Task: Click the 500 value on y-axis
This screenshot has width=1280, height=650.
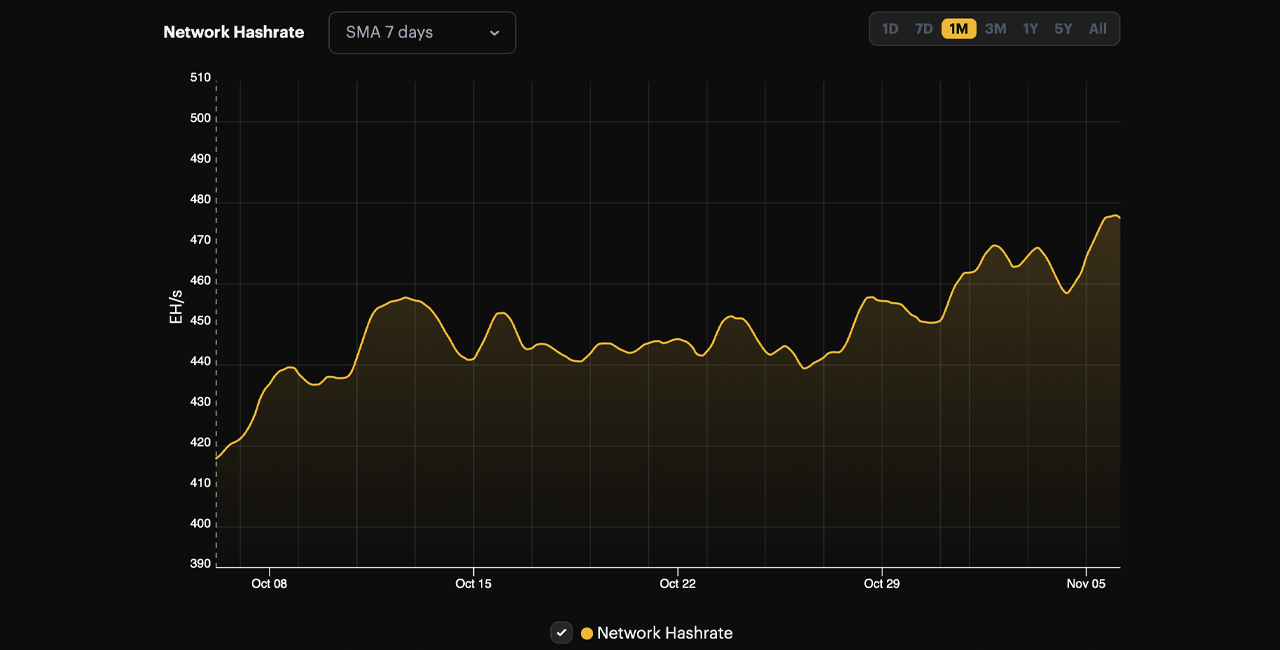Action: coord(200,118)
